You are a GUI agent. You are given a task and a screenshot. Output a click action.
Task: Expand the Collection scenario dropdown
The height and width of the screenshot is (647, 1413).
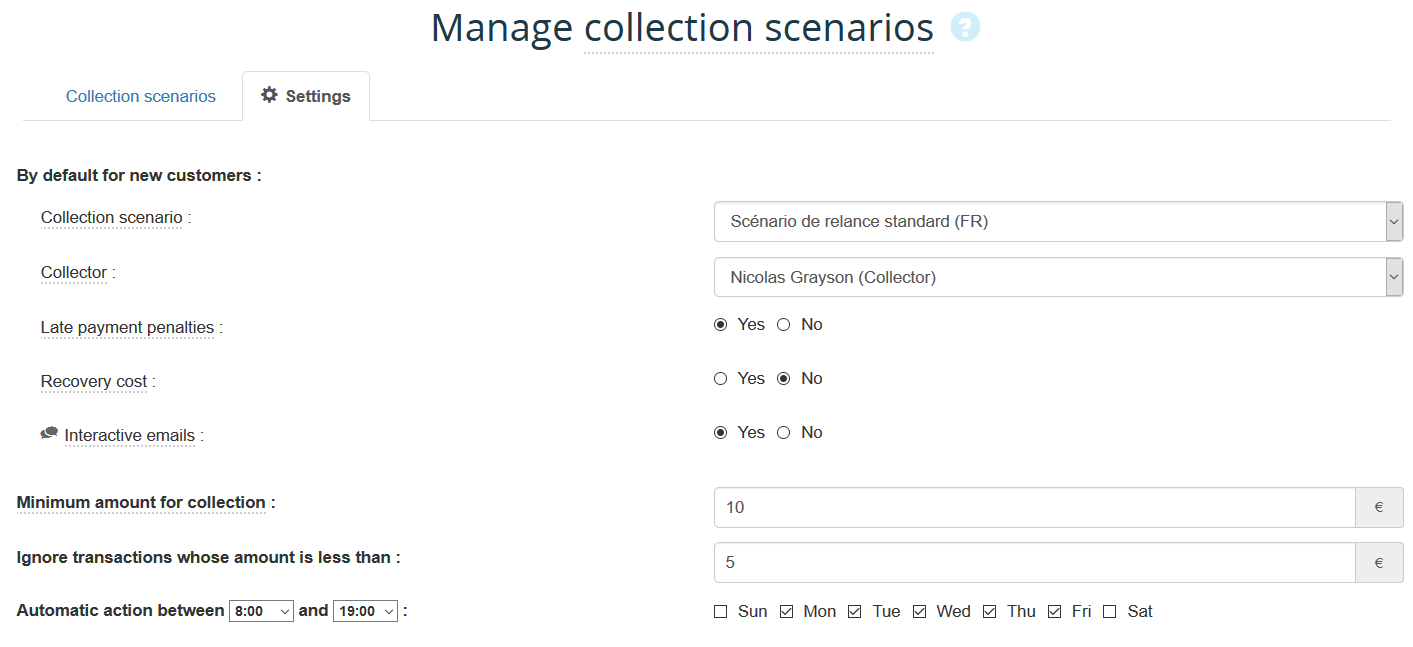click(1058, 222)
